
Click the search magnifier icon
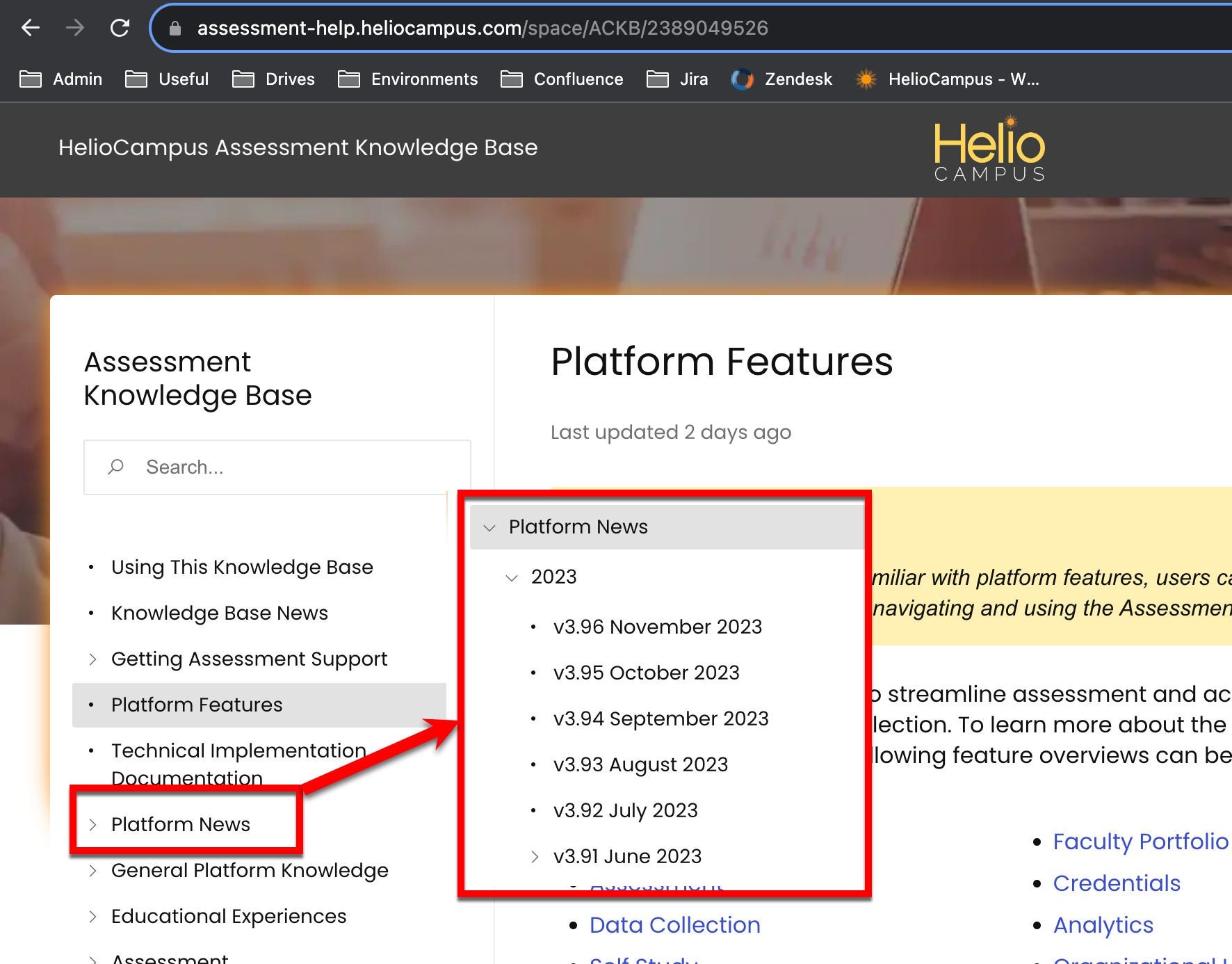click(116, 467)
